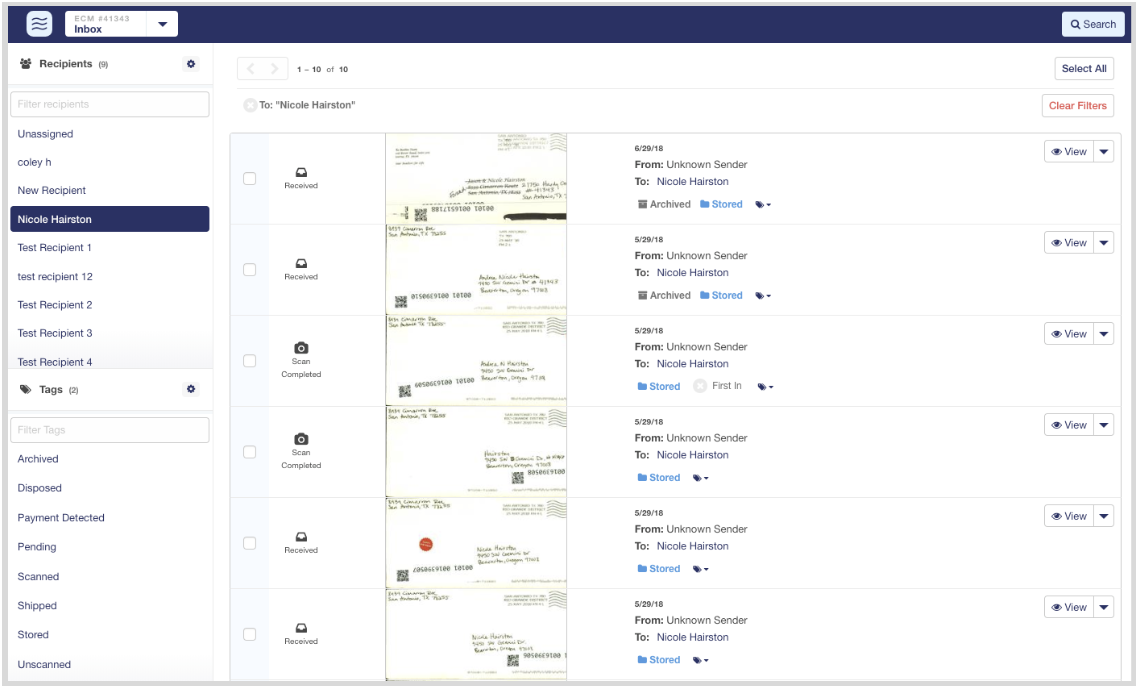Click the tag icon on the 6/29/18 mail item
The image size is (1138, 688).
point(762,205)
